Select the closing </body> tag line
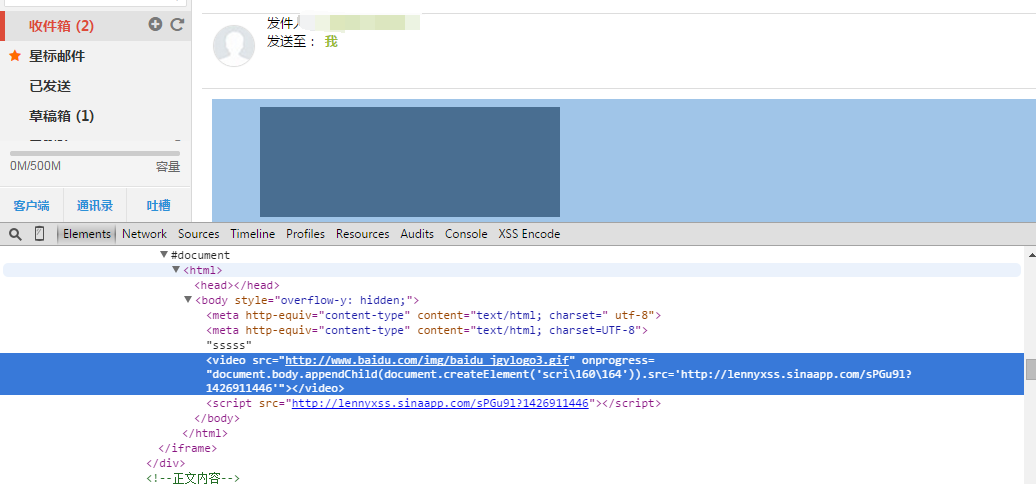The image size is (1036, 484). (x=217, y=418)
